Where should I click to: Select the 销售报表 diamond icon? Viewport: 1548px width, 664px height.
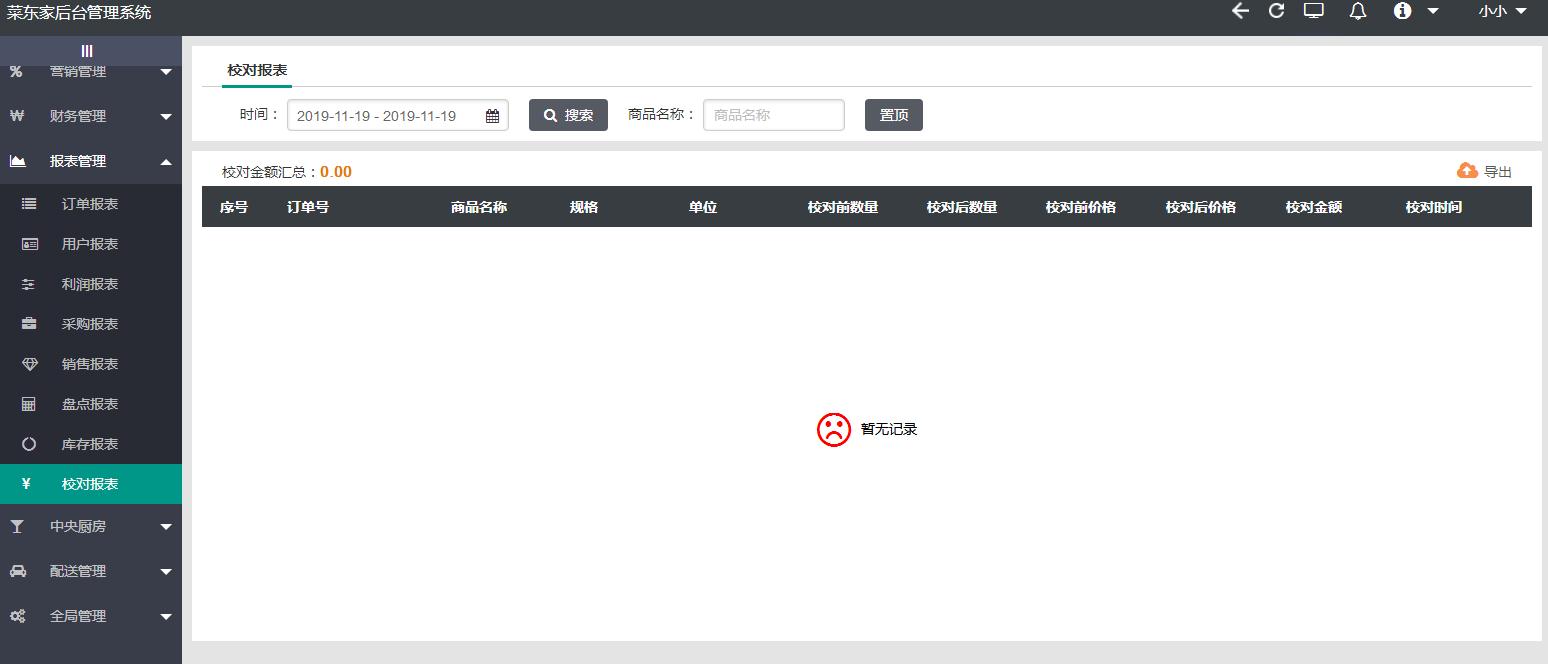(x=27, y=363)
